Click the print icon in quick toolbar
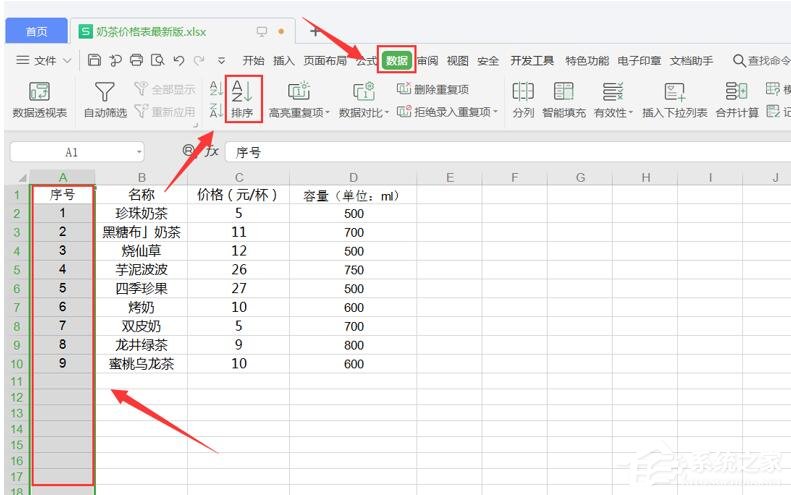The image size is (791, 495). click(136, 61)
